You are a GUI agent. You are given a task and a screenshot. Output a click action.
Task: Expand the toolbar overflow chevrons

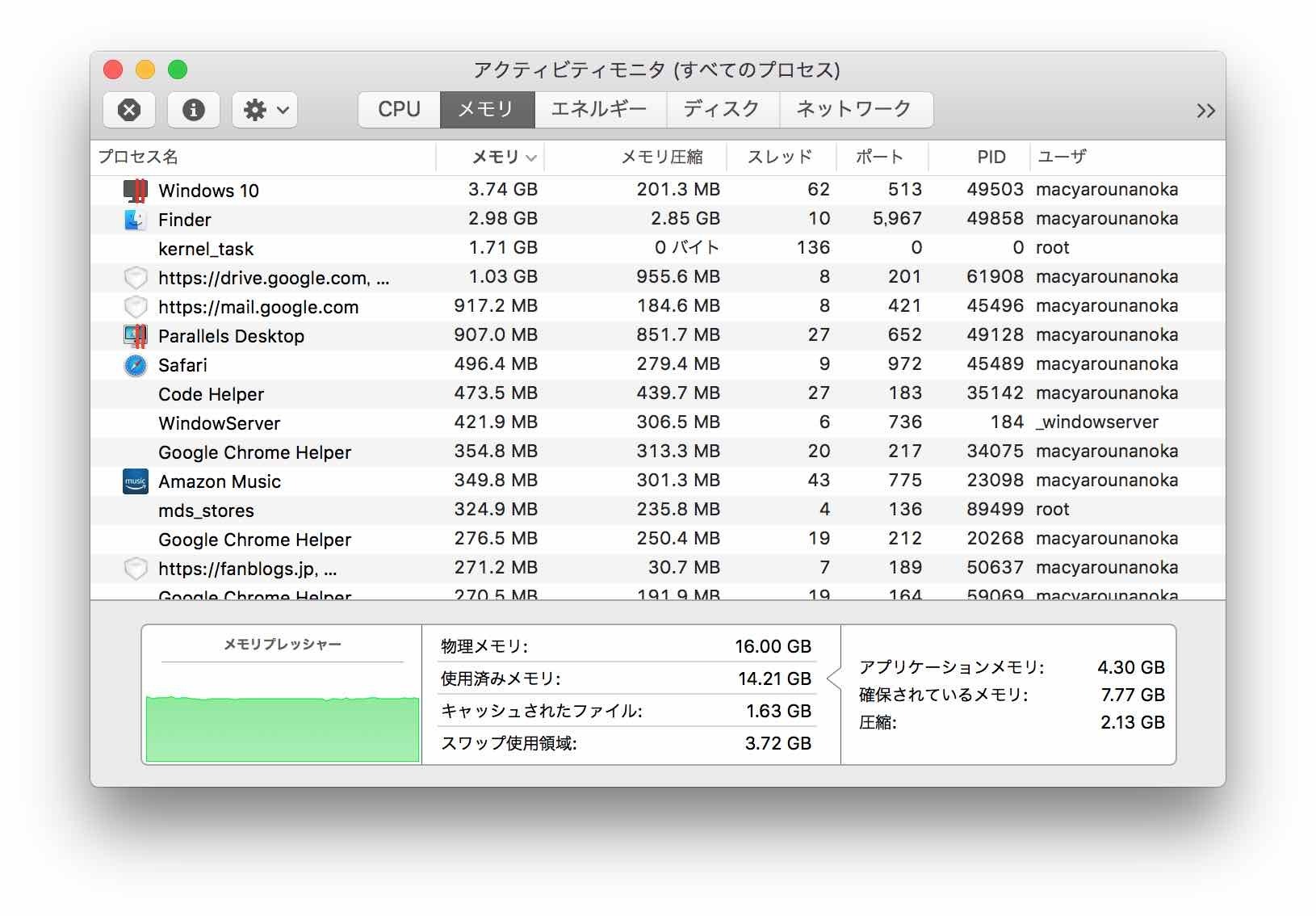coord(1205,111)
